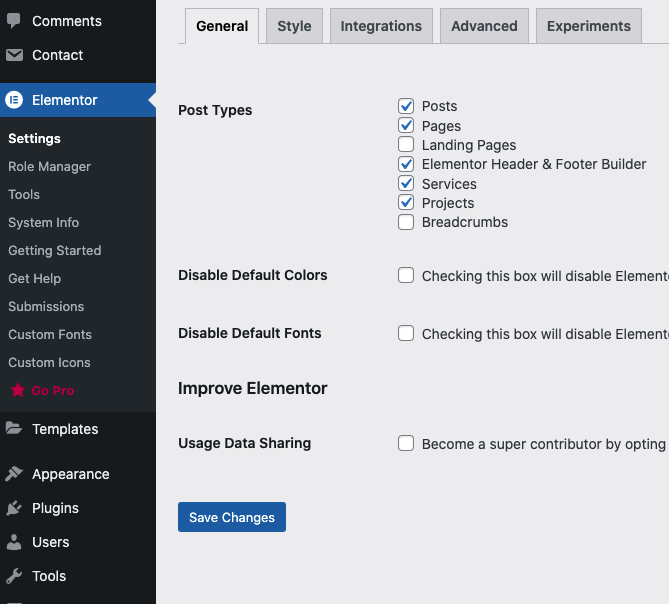Click the Elementor logo icon in sidebar
The width and height of the screenshot is (669, 604).
(14, 100)
